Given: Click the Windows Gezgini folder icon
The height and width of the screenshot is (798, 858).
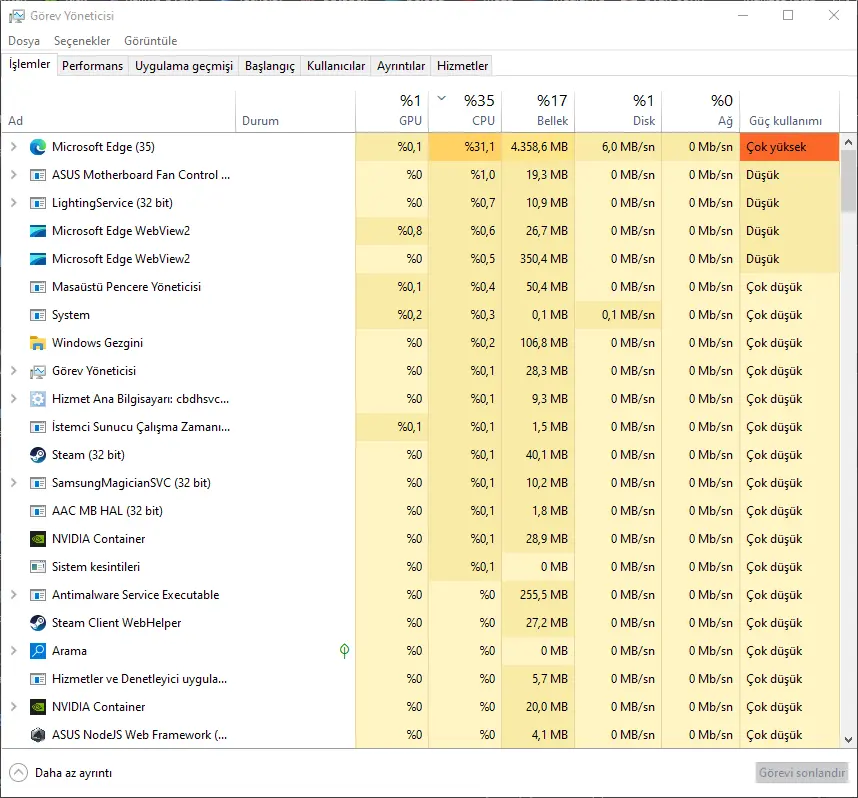Looking at the screenshot, I should pyautogui.click(x=38, y=343).
